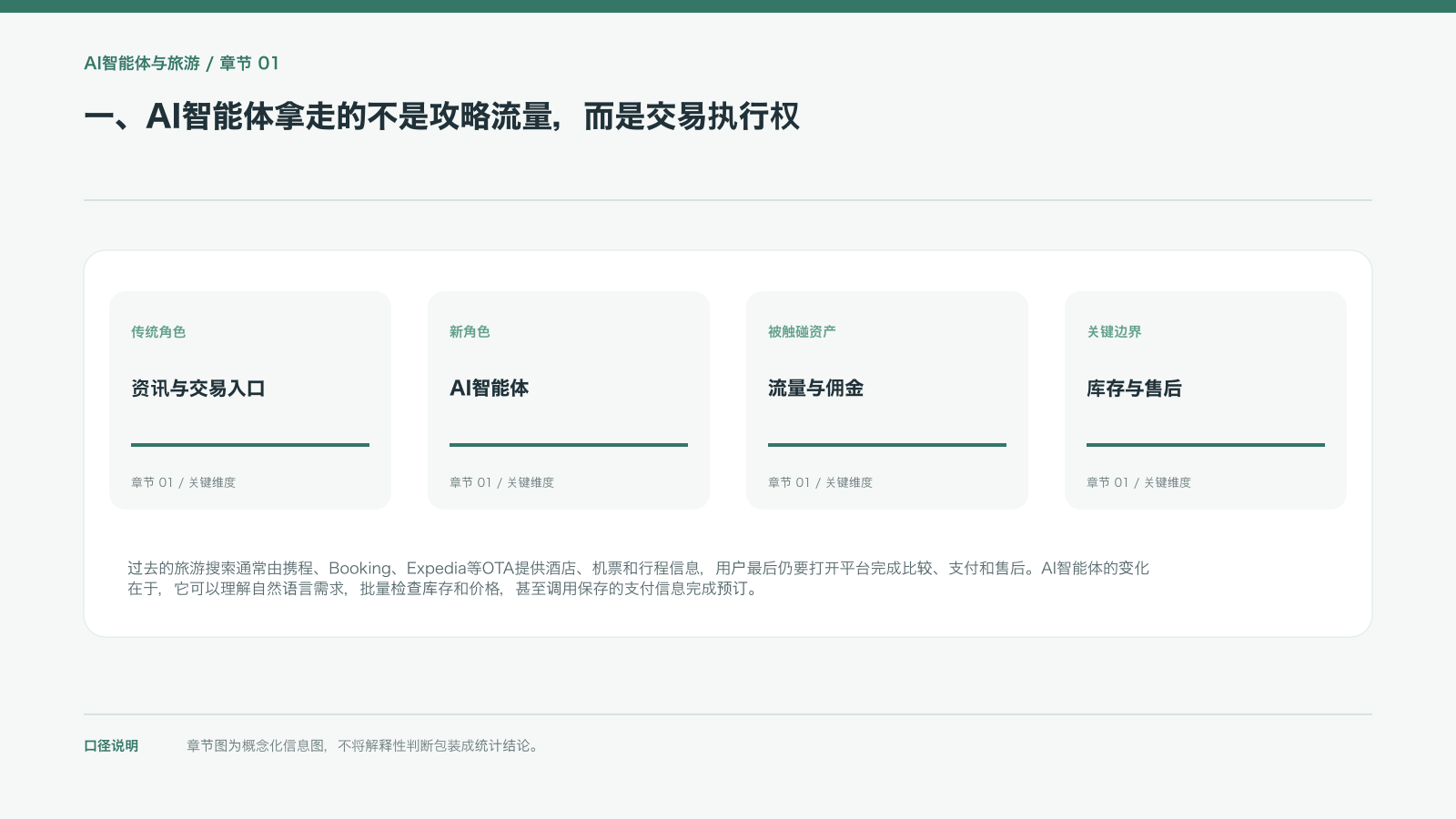Select the card heading "流量与佣金"
Viewport: 1456px width, 819px height.
(815, 389)
